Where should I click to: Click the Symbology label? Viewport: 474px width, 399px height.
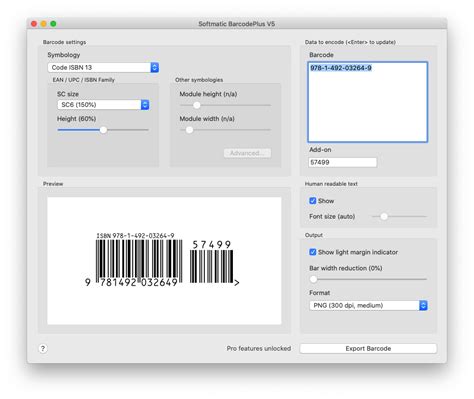[64, 55]
